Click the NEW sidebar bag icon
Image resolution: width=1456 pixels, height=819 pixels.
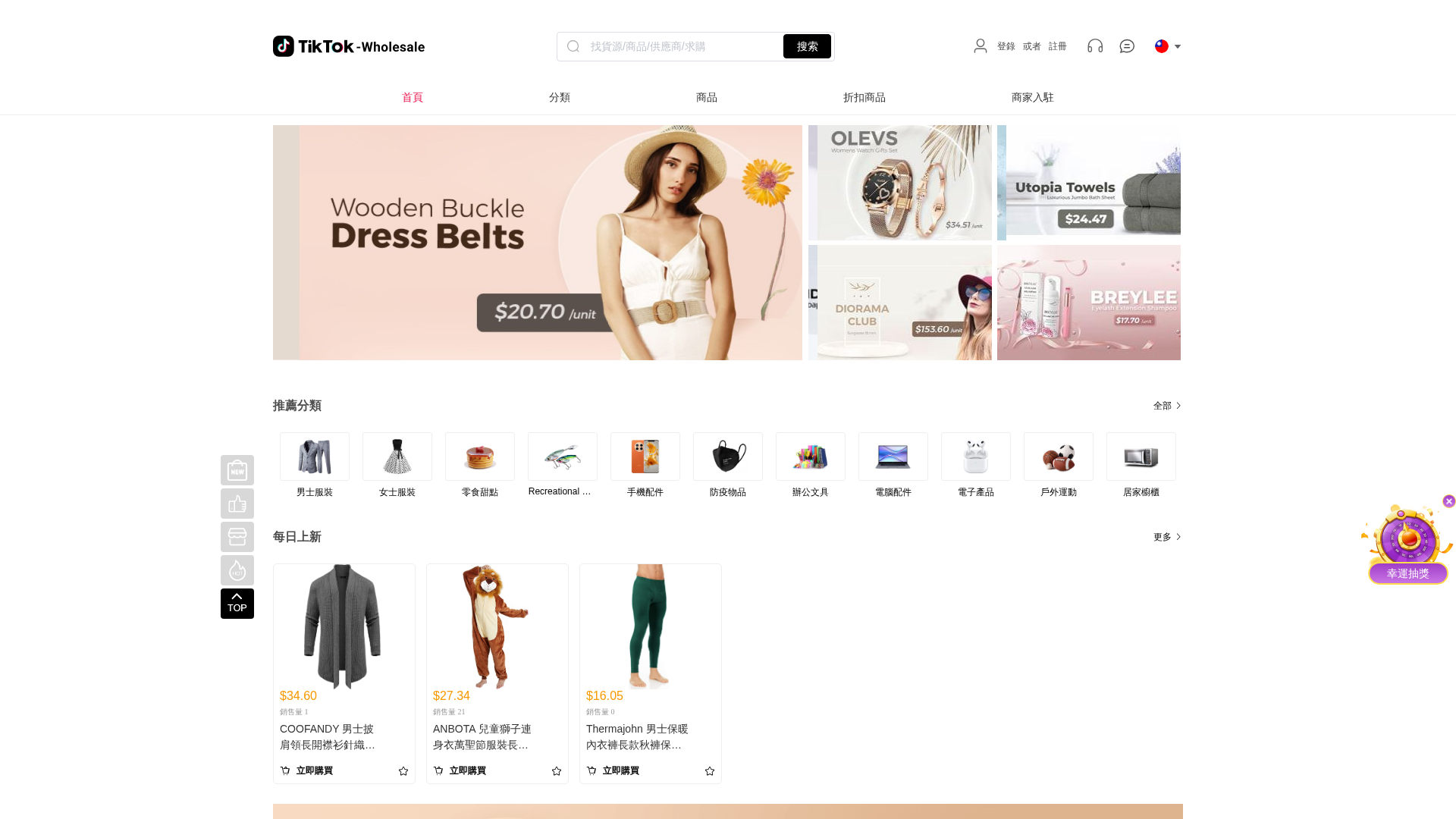(237, 470)
